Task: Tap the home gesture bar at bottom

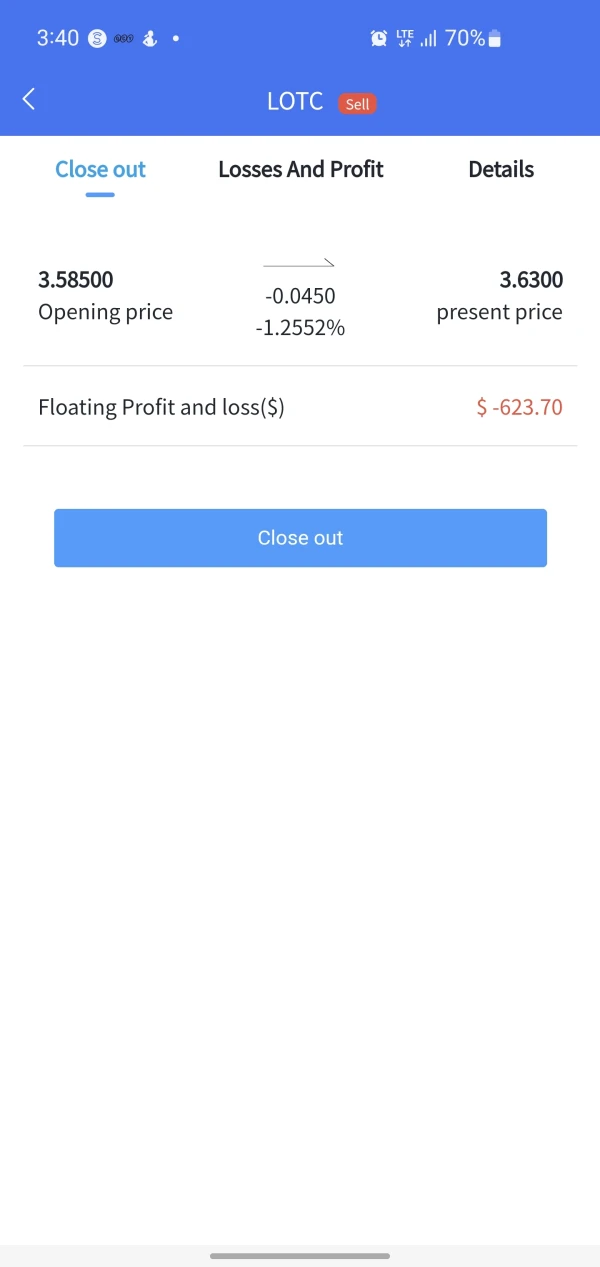Action: [x=300, y=1255]
